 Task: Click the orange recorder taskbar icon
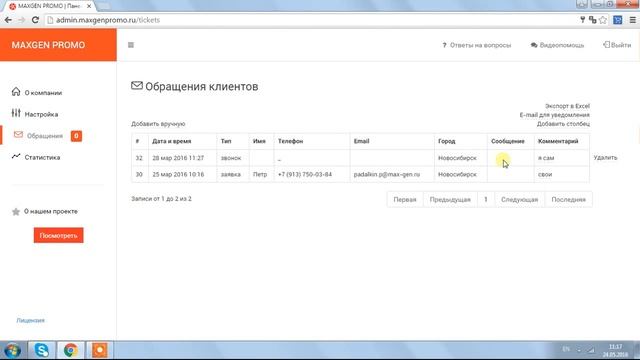point(100,350)
